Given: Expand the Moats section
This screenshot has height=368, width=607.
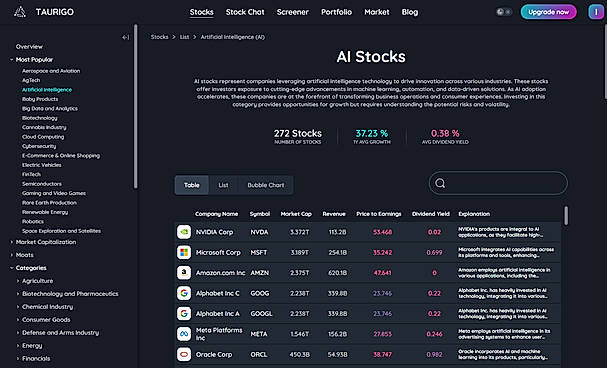Looking at the screenshot, I should click(12, 255).
